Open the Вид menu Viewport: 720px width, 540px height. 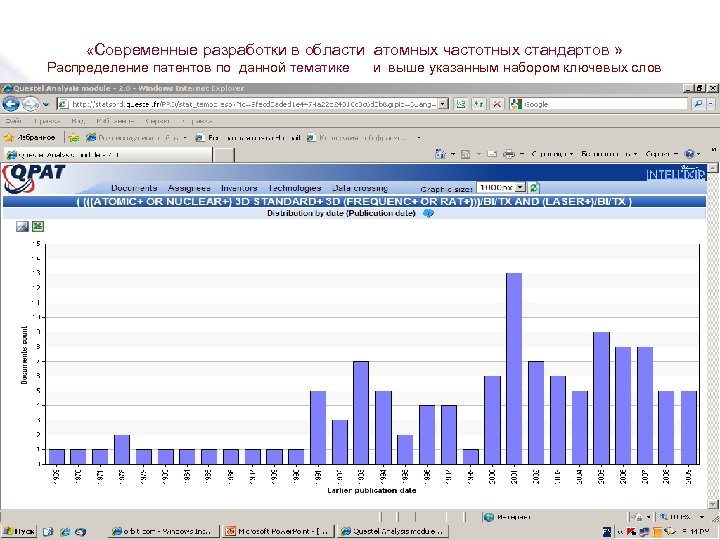pyautogui.click(x=78, y=121)
